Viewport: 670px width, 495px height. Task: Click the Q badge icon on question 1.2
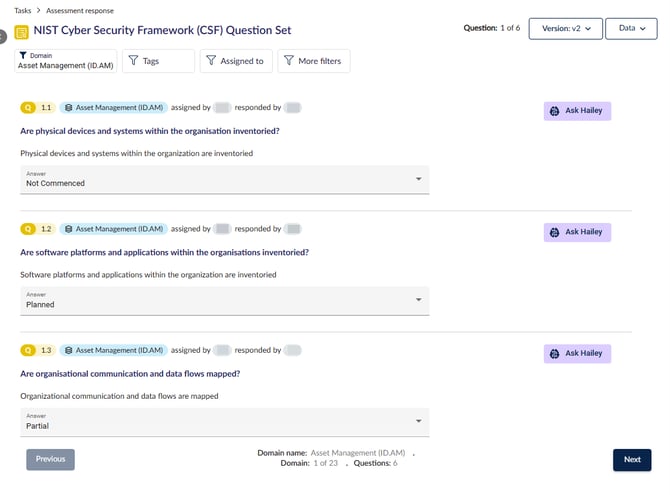(28, 229)
